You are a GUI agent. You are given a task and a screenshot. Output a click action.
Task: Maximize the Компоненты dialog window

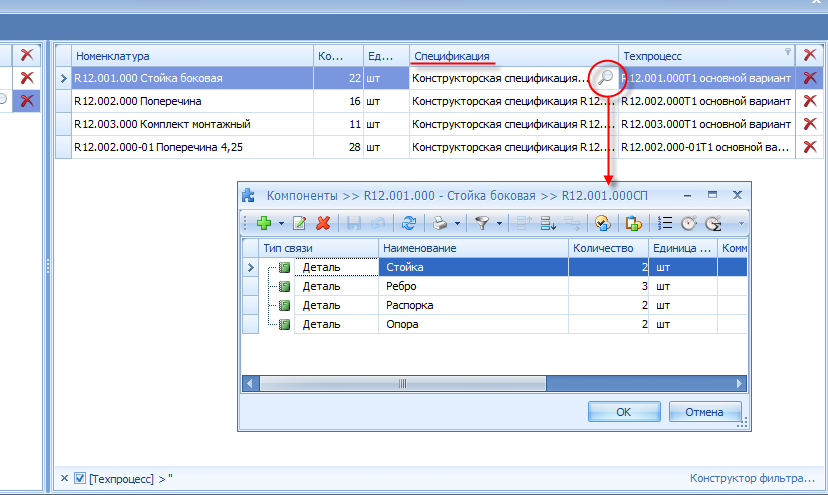pyautogui.click(x=712, y=195)
